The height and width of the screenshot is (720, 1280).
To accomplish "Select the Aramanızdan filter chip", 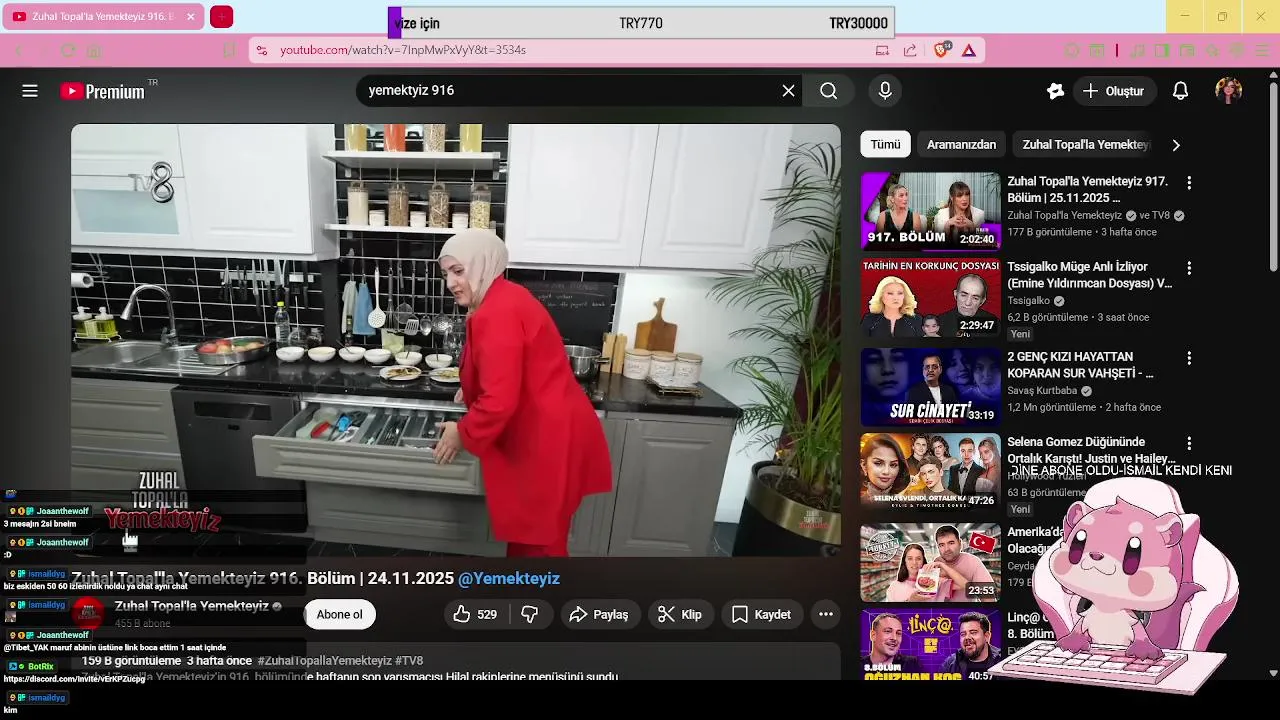I will click(961, 145).
